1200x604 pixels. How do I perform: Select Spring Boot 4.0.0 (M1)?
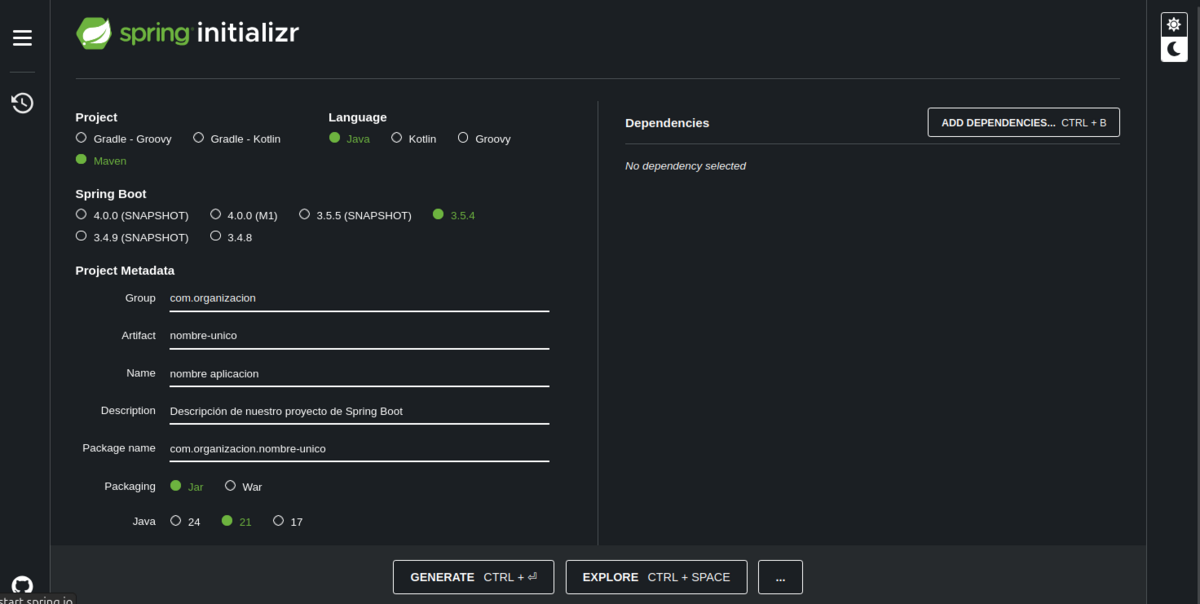tap(244, 215)
